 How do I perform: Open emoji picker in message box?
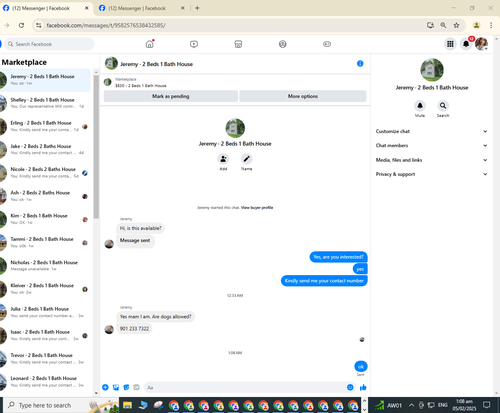click(350, 387)
